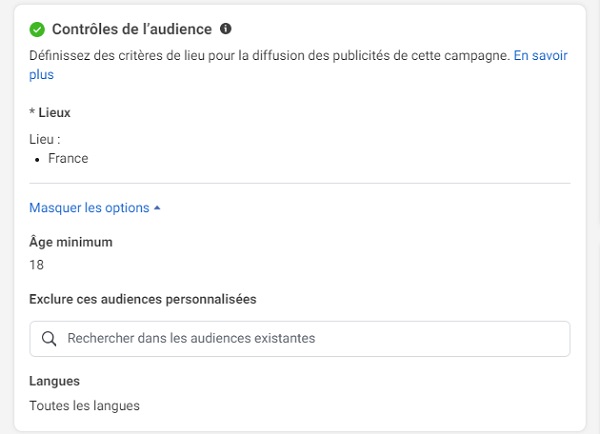The image size is (600, 434).
Task: Click the magnifying glass search icon
Action: pos(48,339)
